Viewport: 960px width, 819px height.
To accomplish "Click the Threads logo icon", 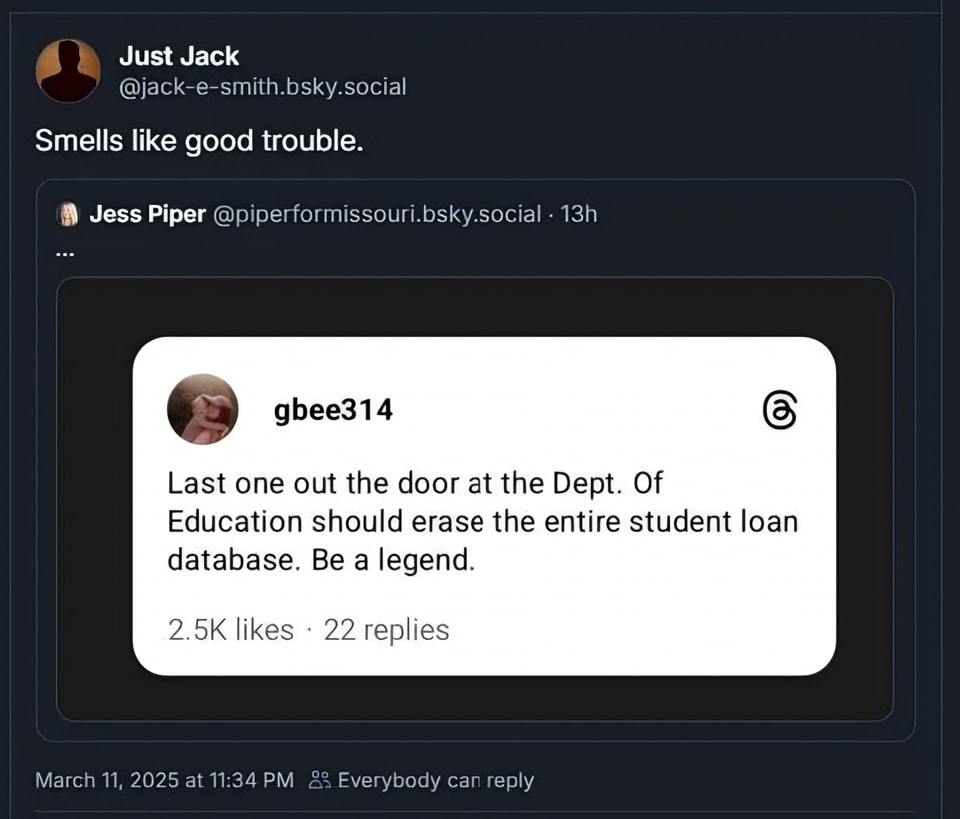I will tap(779, 411).
